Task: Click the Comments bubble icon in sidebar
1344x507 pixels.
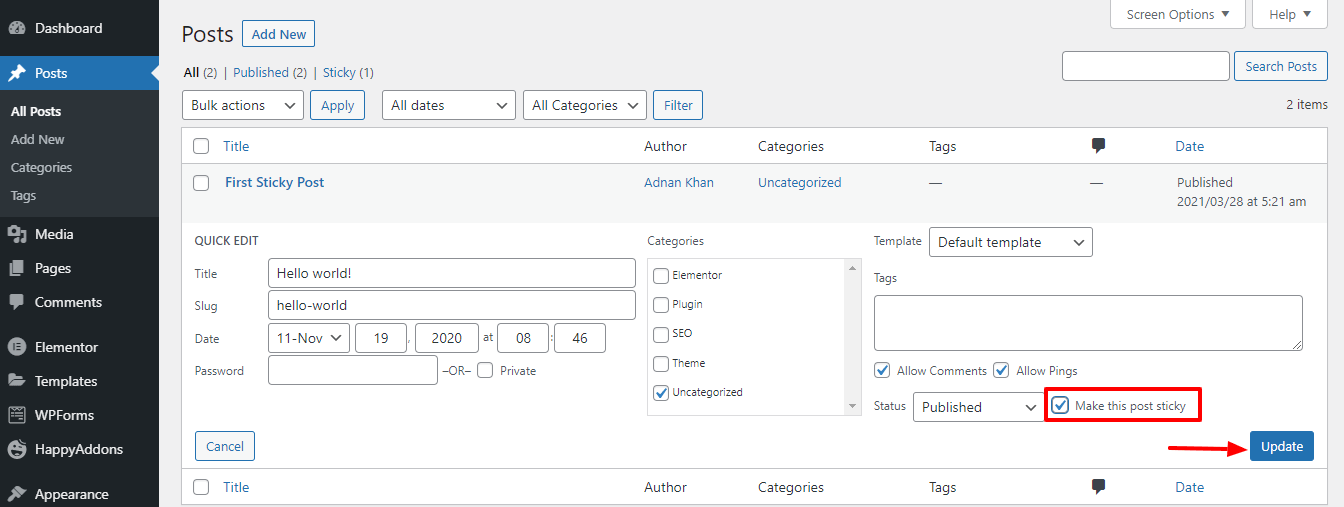Action: (x=17, y=302)
